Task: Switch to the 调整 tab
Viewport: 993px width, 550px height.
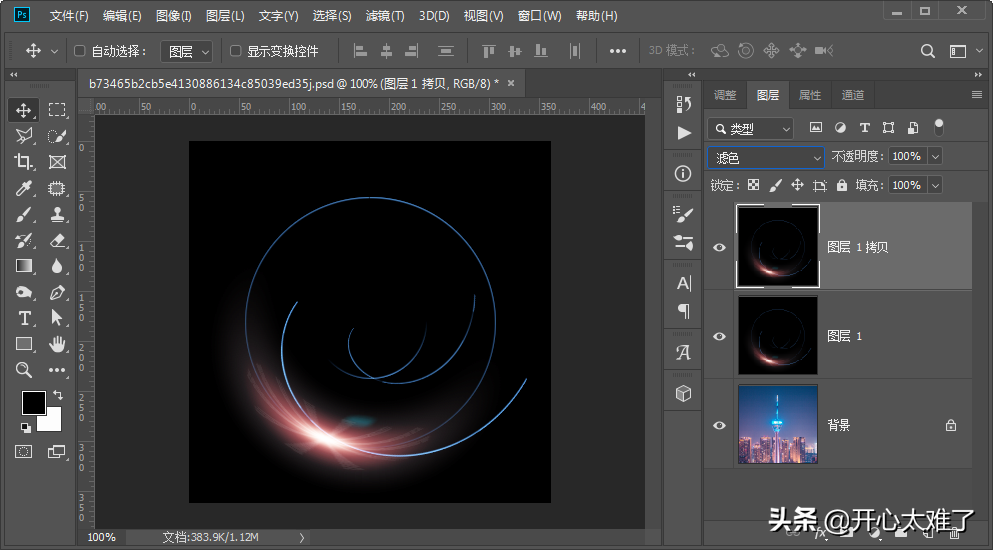Action: coord(725,95)
